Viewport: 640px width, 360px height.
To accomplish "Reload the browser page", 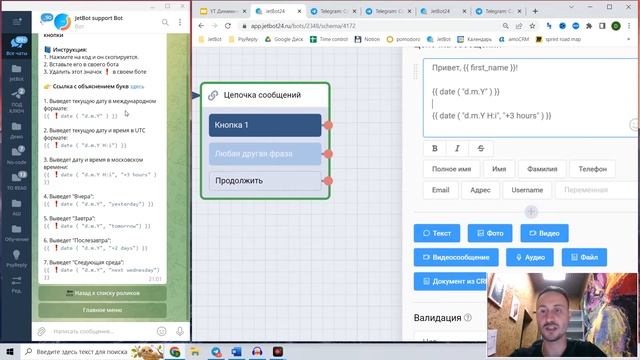I will (x=228, y=26).
